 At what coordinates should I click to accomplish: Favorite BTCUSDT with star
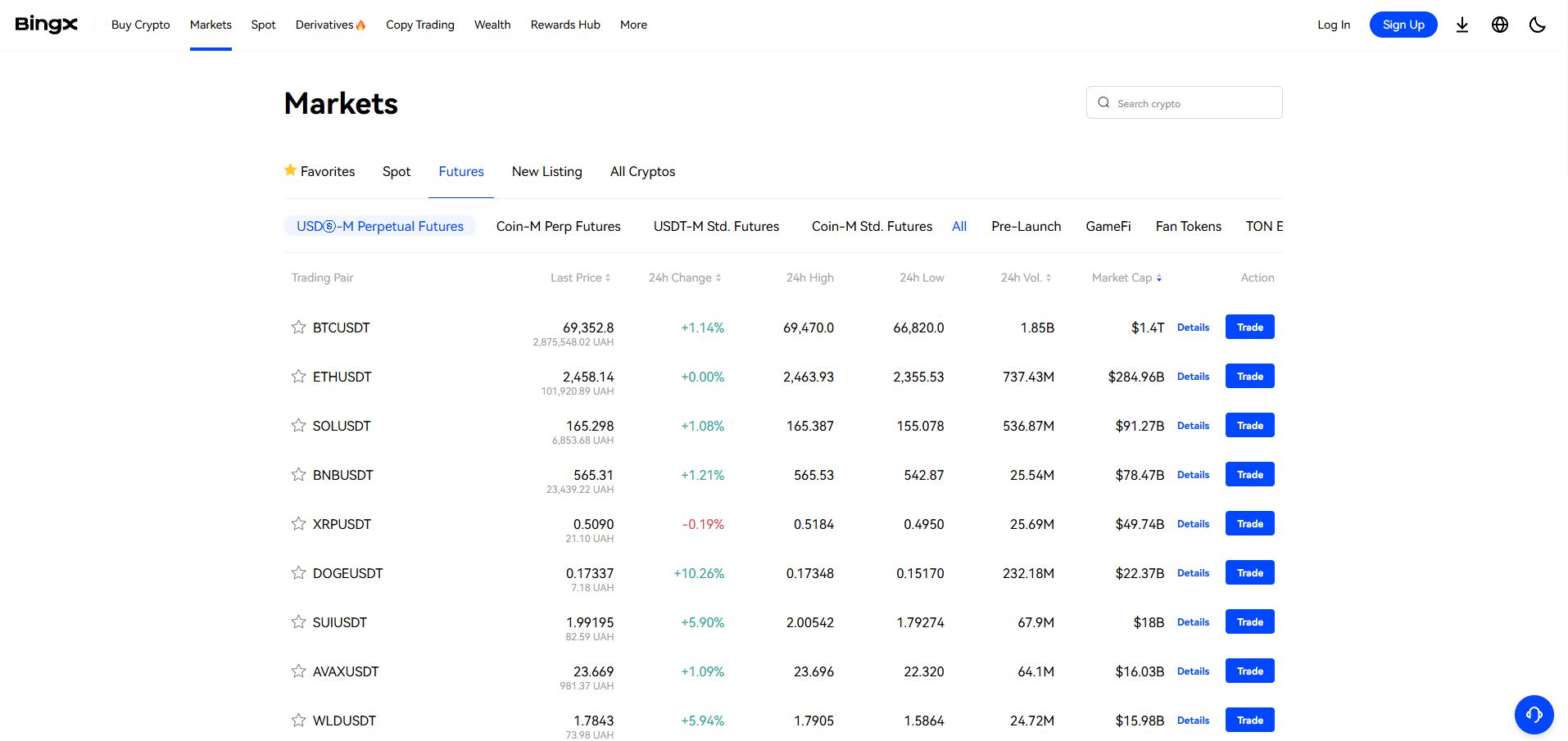298,327
